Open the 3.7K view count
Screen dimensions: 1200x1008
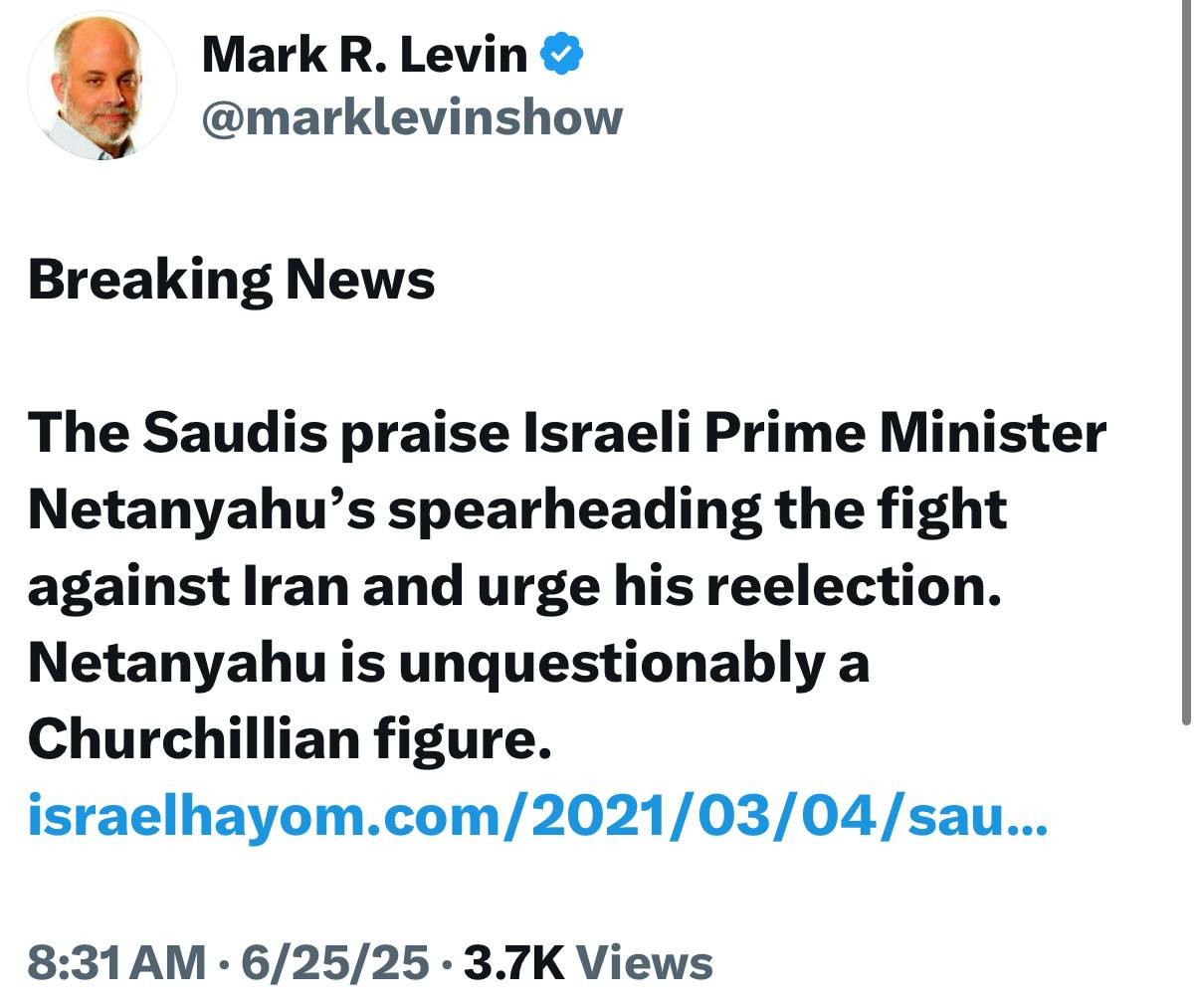pos(514,962)
